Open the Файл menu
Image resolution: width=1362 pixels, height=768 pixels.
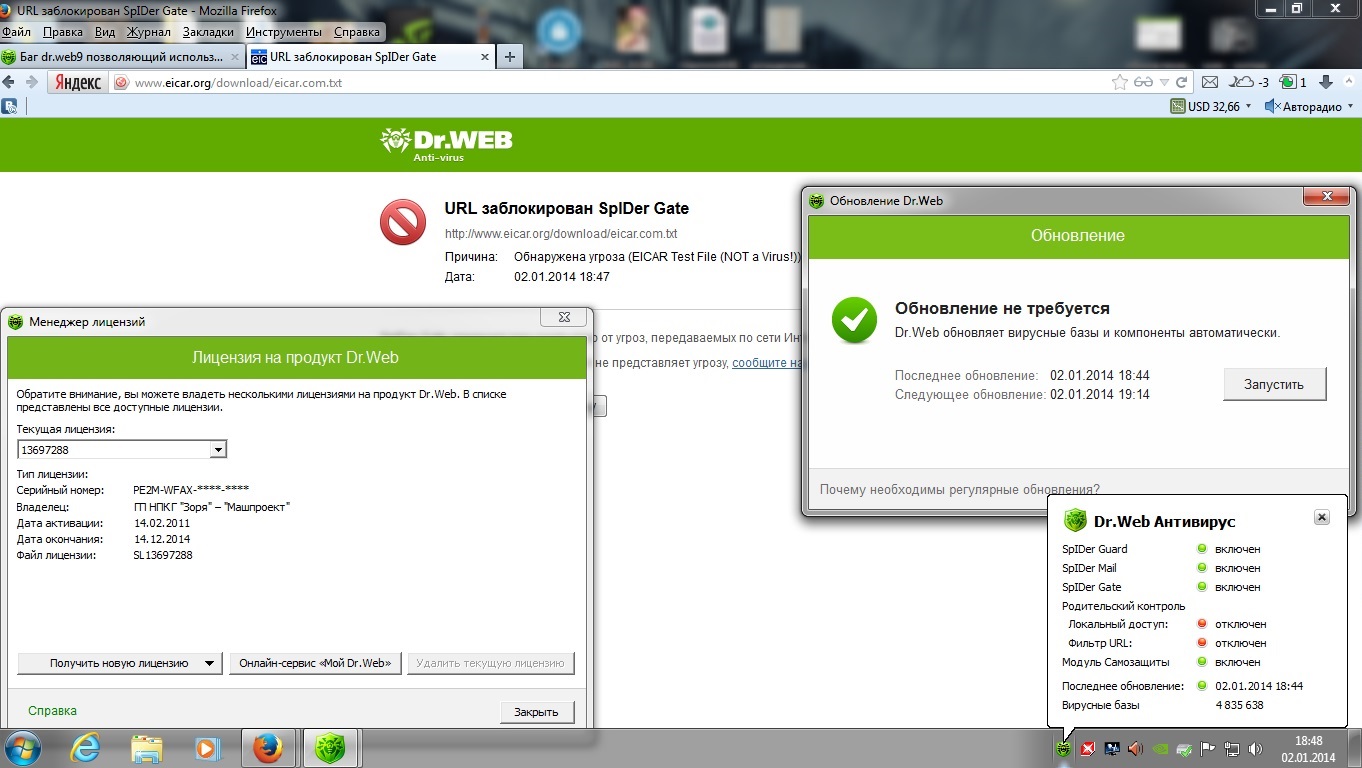point(16,32)
